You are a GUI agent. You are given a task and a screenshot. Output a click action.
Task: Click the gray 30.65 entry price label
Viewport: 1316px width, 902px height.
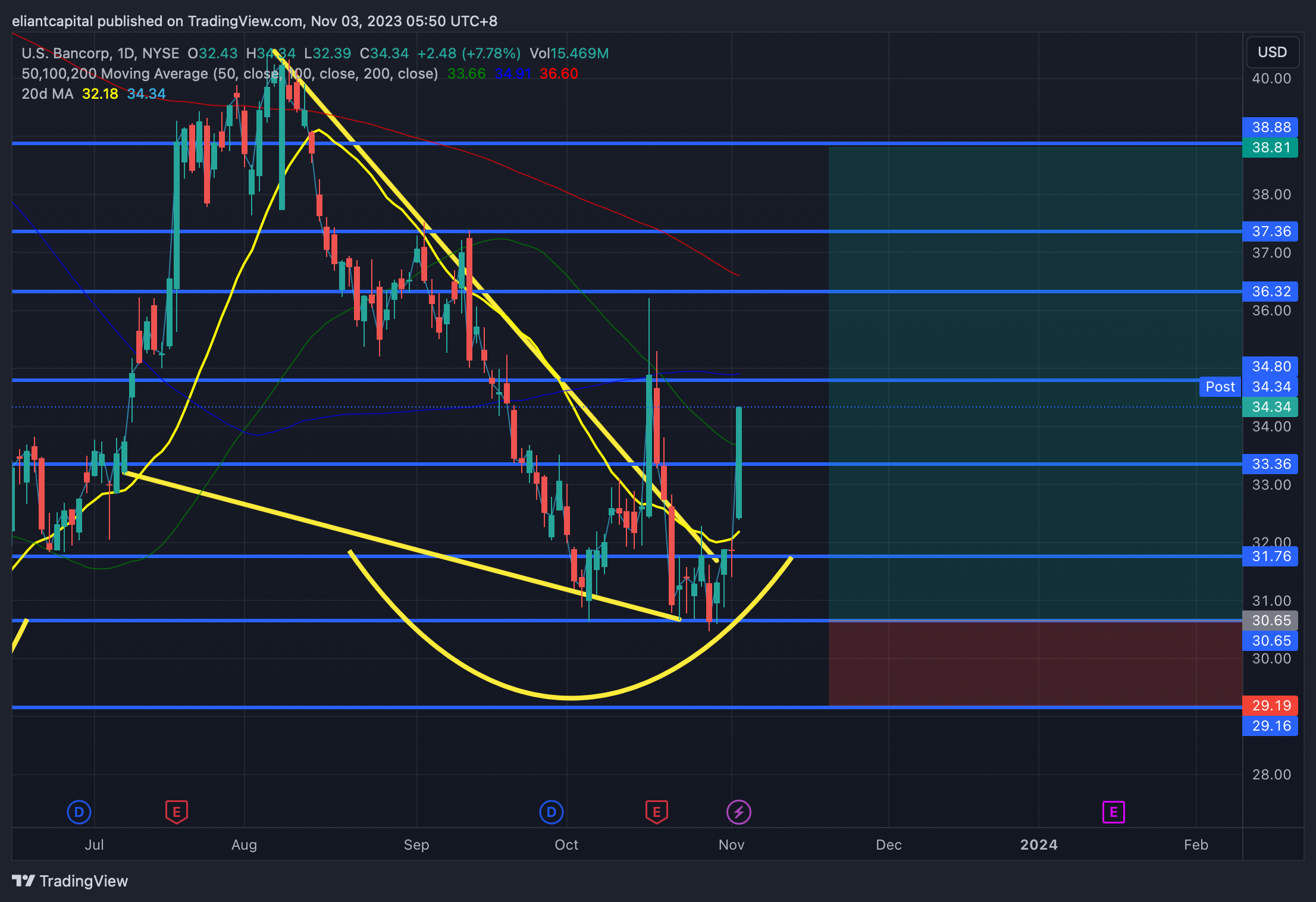(1271, 621)
